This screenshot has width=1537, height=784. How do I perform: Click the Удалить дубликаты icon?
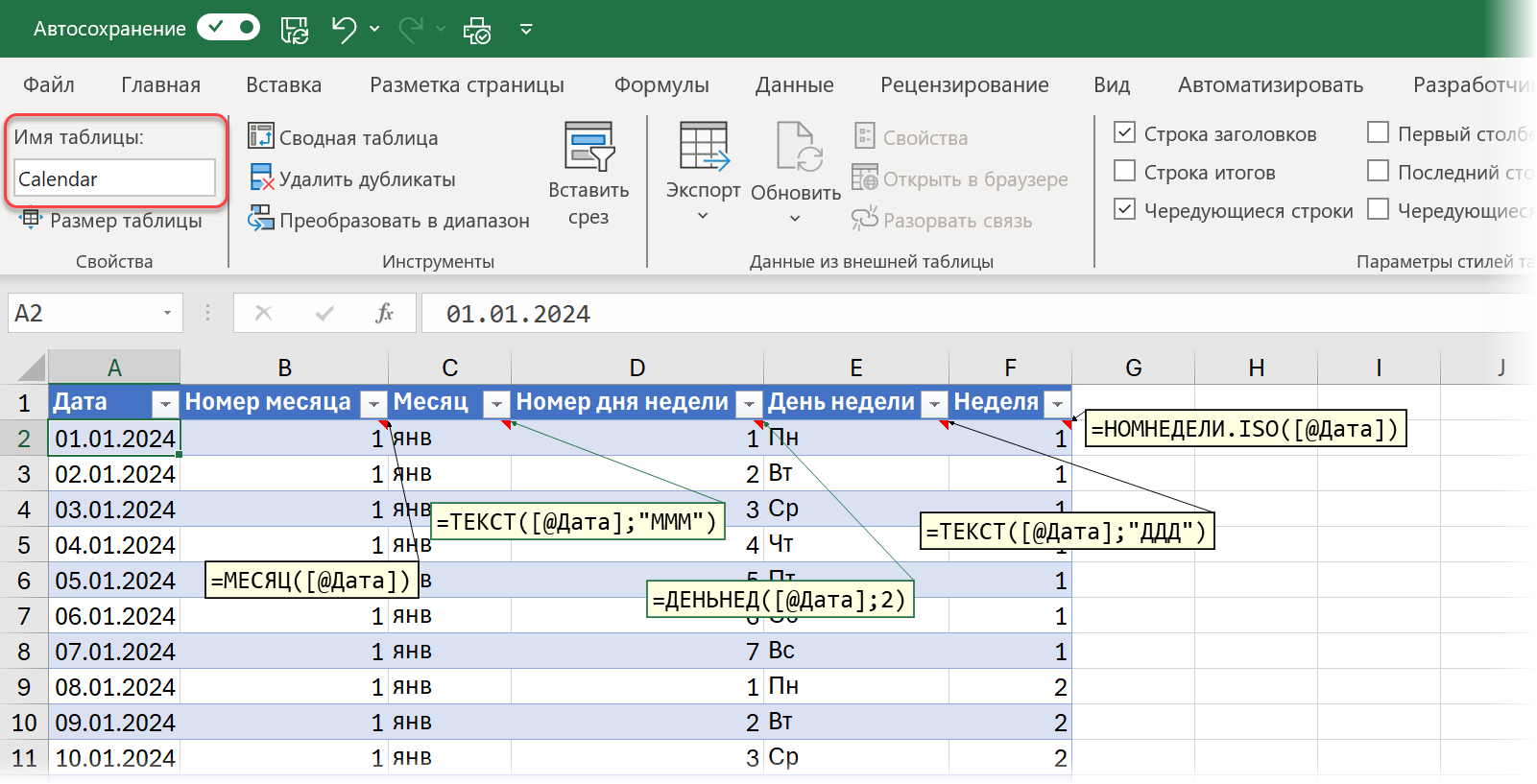[x=261, y=178]
